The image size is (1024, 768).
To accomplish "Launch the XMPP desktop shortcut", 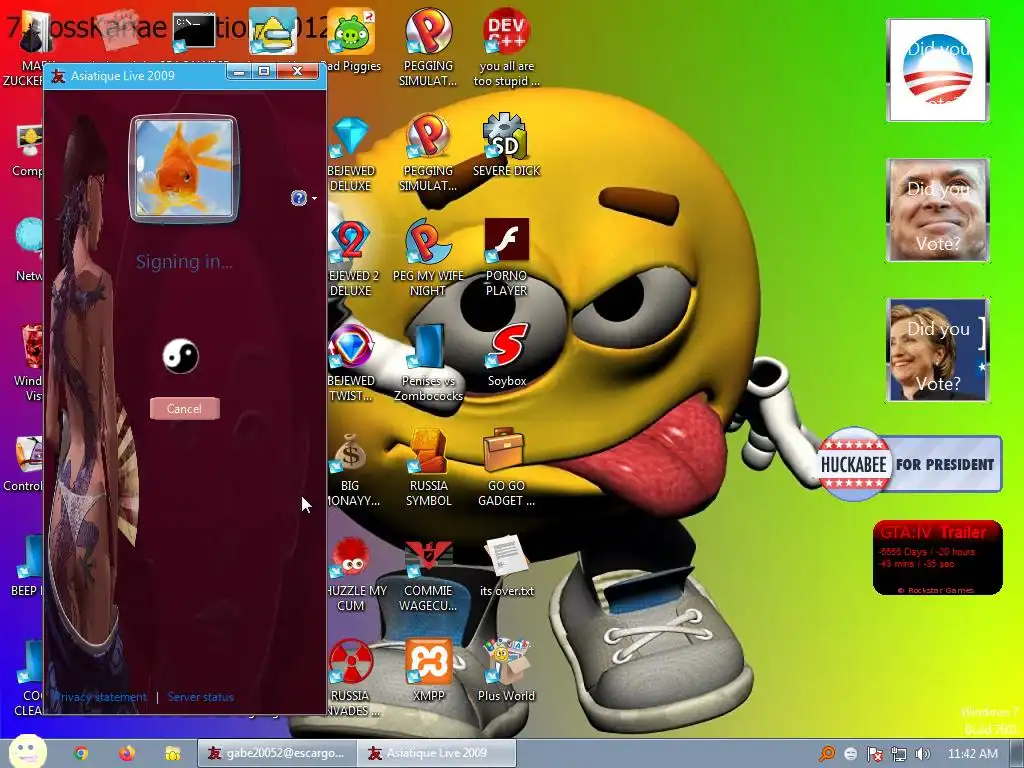I will [x=428, y=671].
